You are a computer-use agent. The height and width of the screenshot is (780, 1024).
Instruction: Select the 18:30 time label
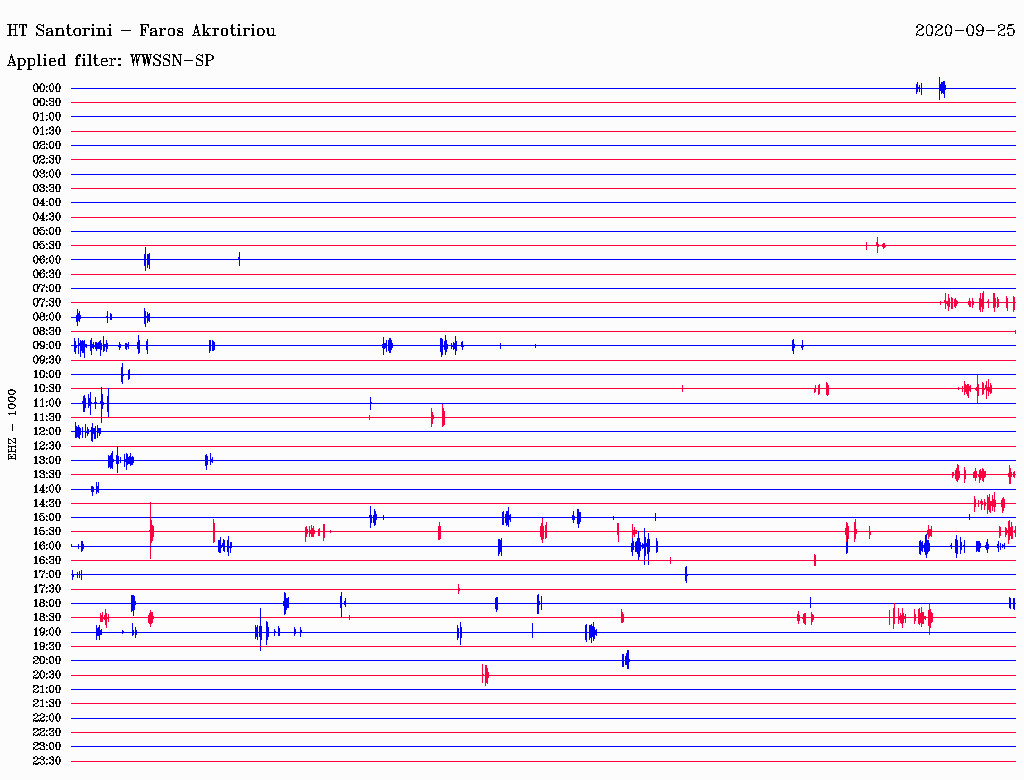[47, 618]
